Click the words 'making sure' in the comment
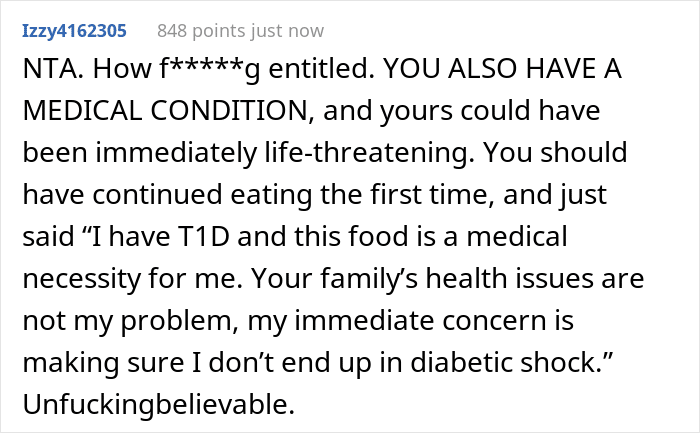 [x=103, y=363]
